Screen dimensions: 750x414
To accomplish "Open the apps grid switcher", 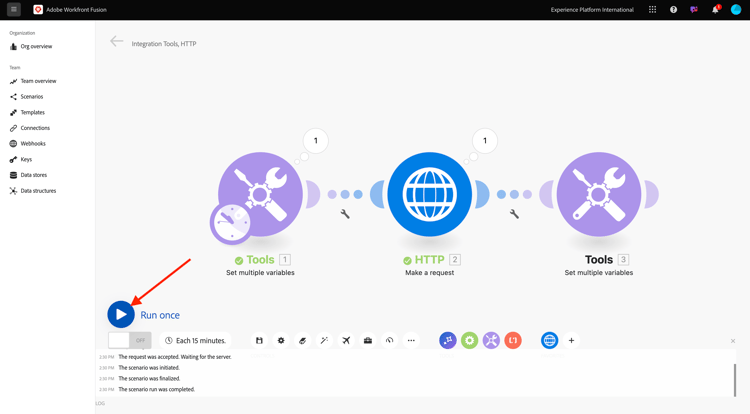I will pyautogui.click(x=652, y=10).
